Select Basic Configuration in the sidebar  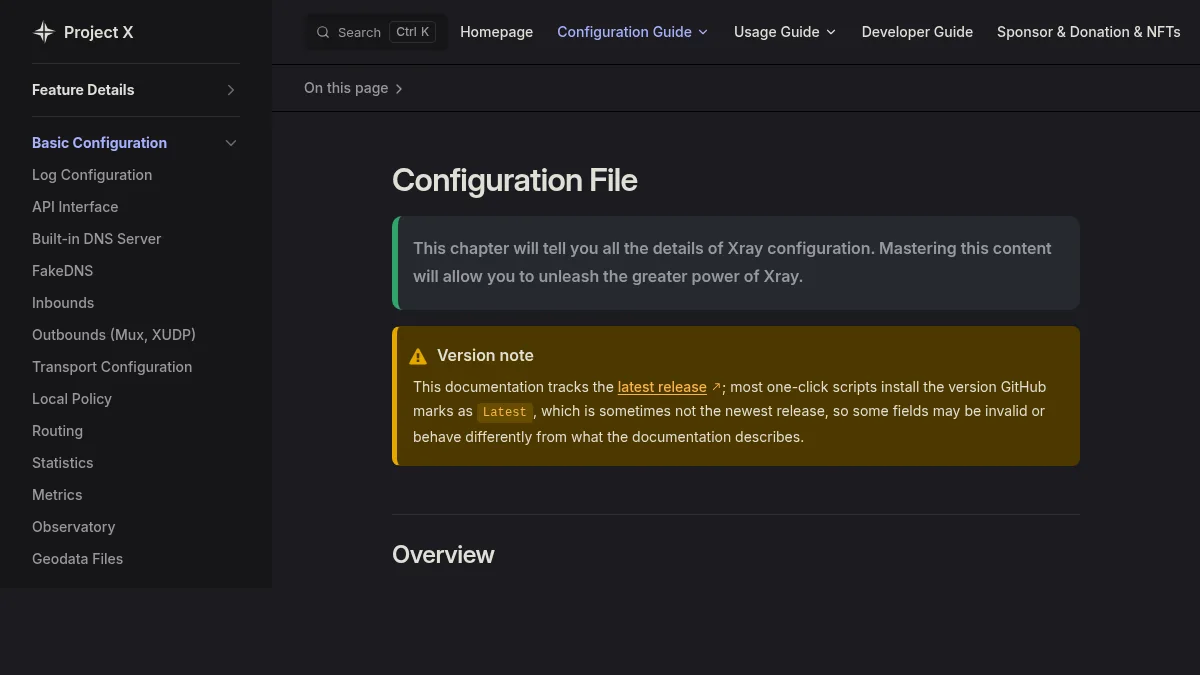tap(99, 143)
